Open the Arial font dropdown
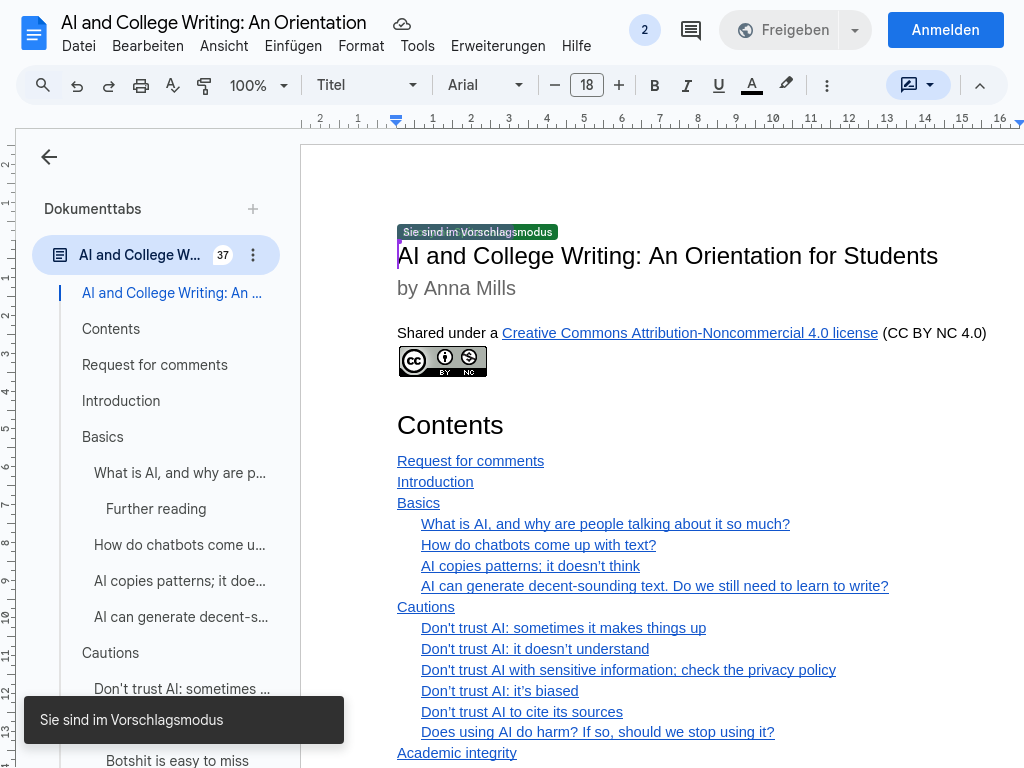The width and height of the screenshot is (1024, 768). (x=485, y=85)
